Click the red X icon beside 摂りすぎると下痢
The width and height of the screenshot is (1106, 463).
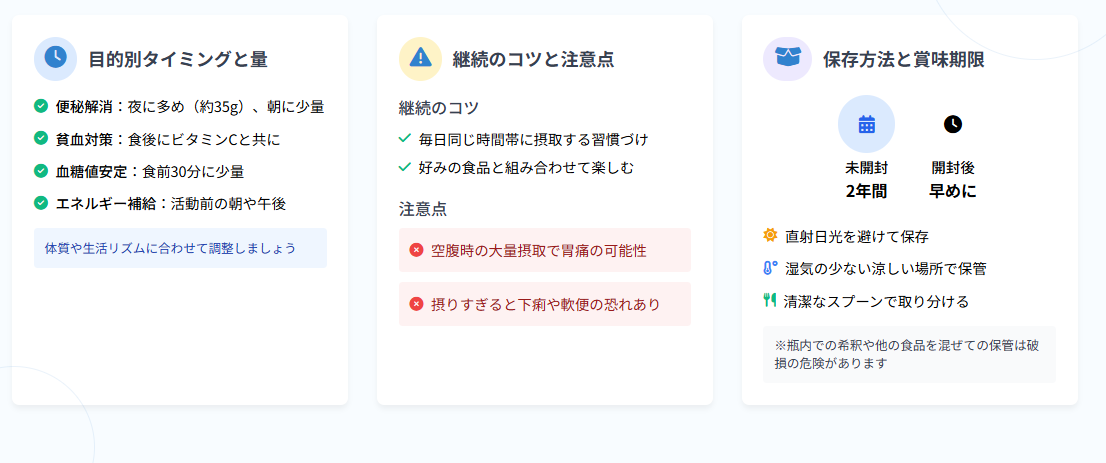416,304
